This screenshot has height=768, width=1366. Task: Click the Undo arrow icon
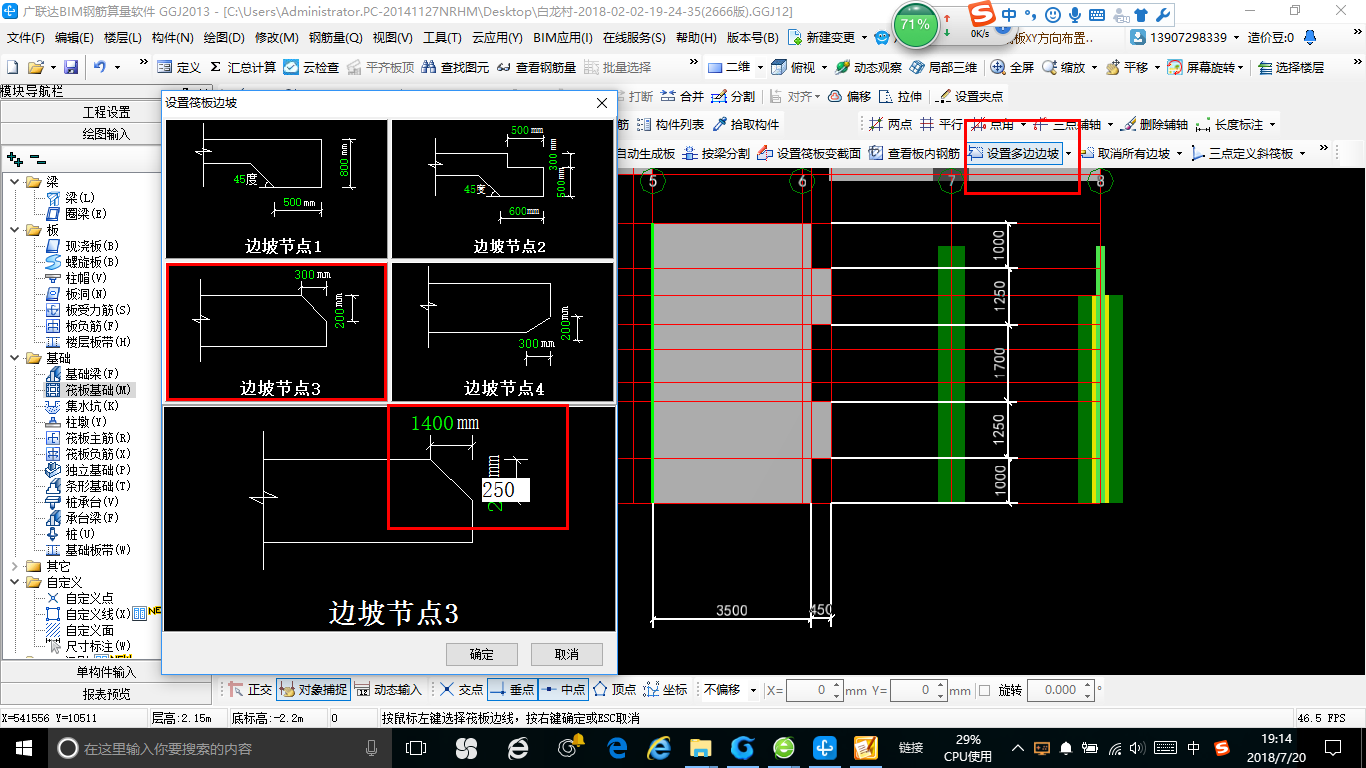(x=100, y=67)
